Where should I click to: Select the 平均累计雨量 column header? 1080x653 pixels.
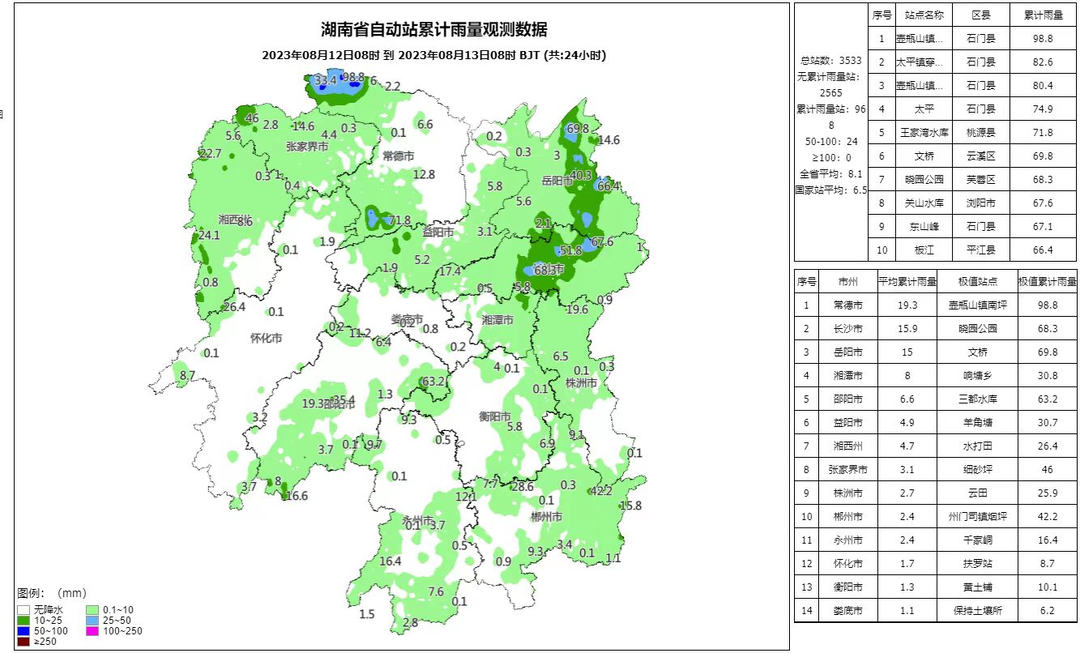click(907, 282)
